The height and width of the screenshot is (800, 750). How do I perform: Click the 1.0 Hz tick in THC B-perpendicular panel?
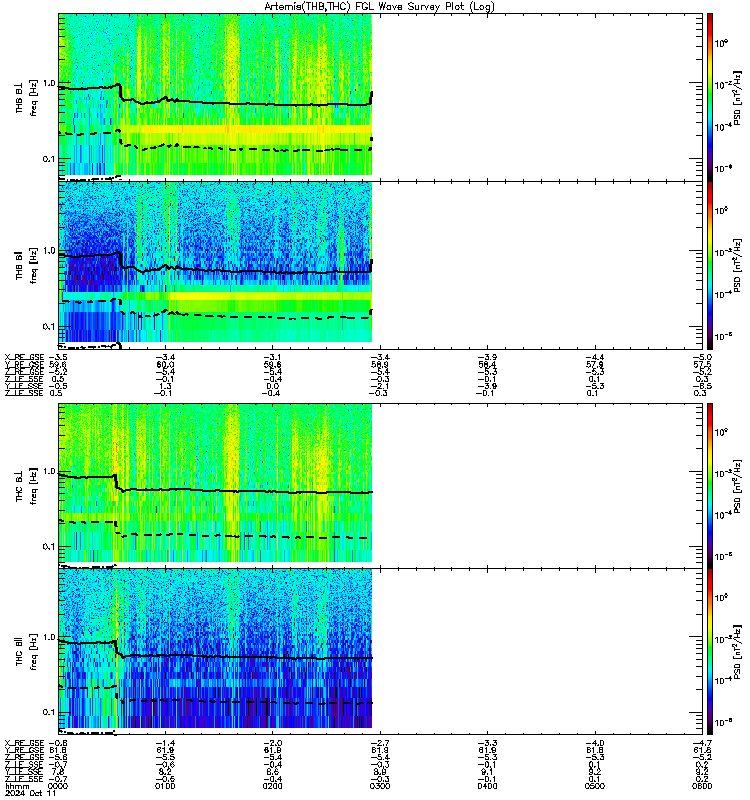(50, 471)
